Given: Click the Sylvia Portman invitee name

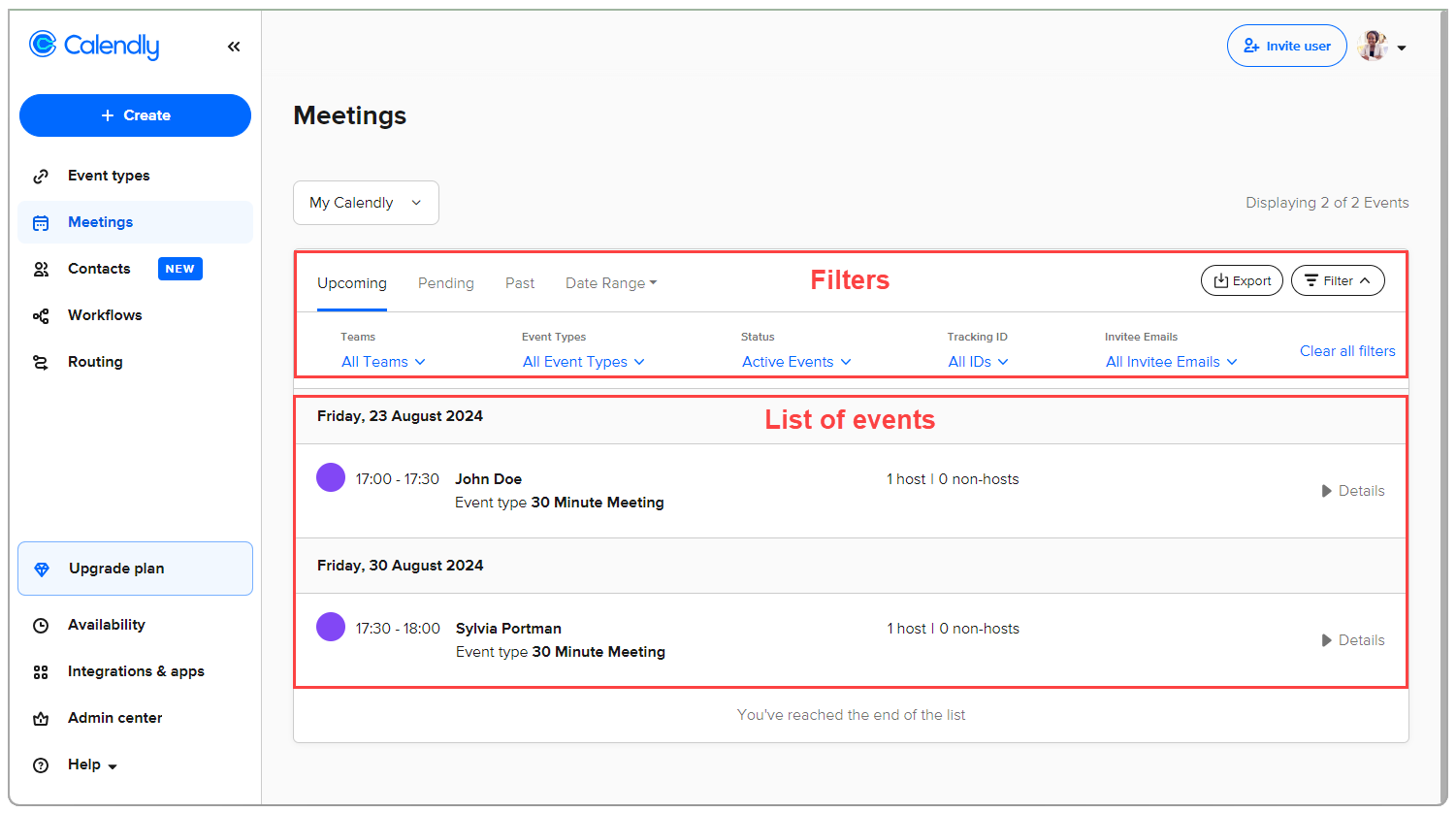Looking at the screenshot, I should coord(508,629).
